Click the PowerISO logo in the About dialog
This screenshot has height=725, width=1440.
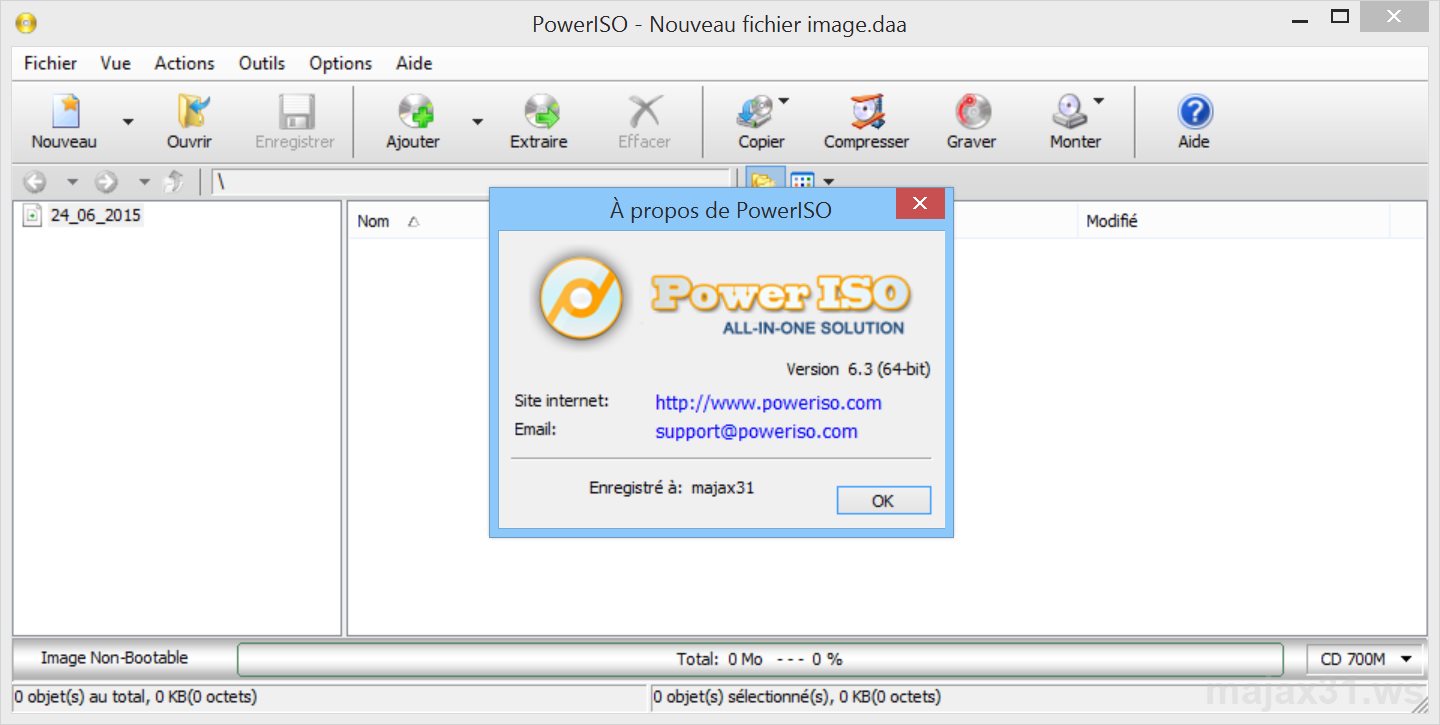point(581,298)
